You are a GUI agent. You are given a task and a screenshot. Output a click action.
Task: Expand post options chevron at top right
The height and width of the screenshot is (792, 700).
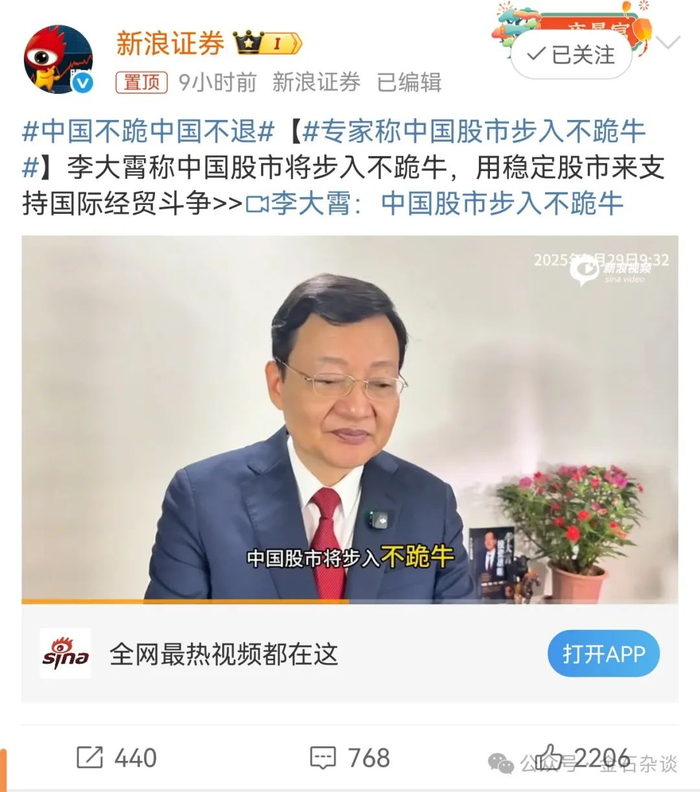[x=668, y=42]
